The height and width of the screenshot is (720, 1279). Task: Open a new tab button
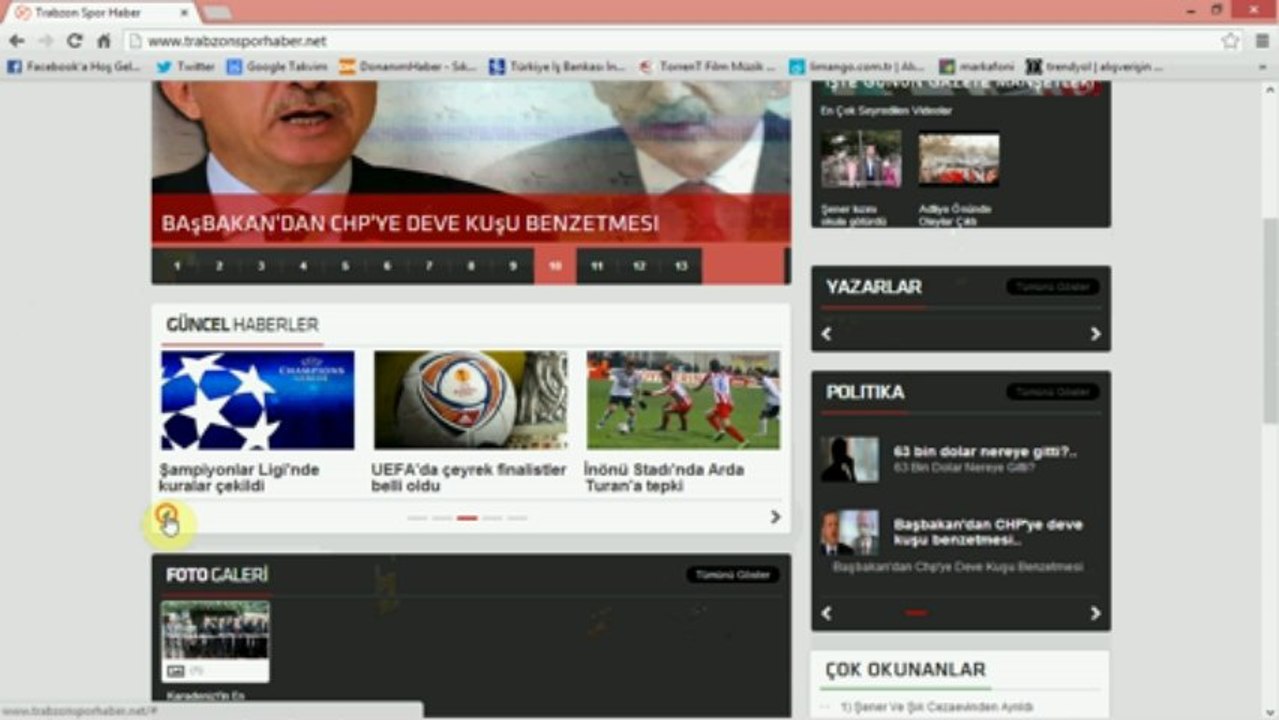[x=217, y=13]
